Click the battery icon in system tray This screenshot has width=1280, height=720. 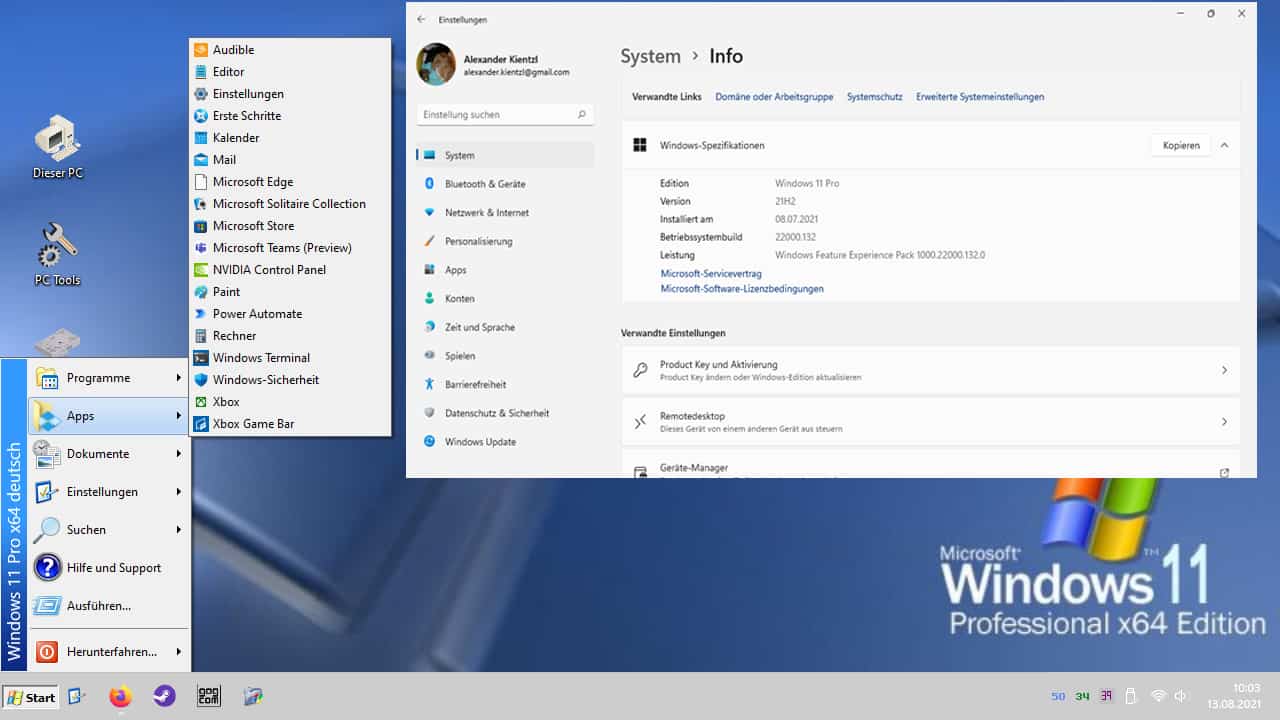1131,696
